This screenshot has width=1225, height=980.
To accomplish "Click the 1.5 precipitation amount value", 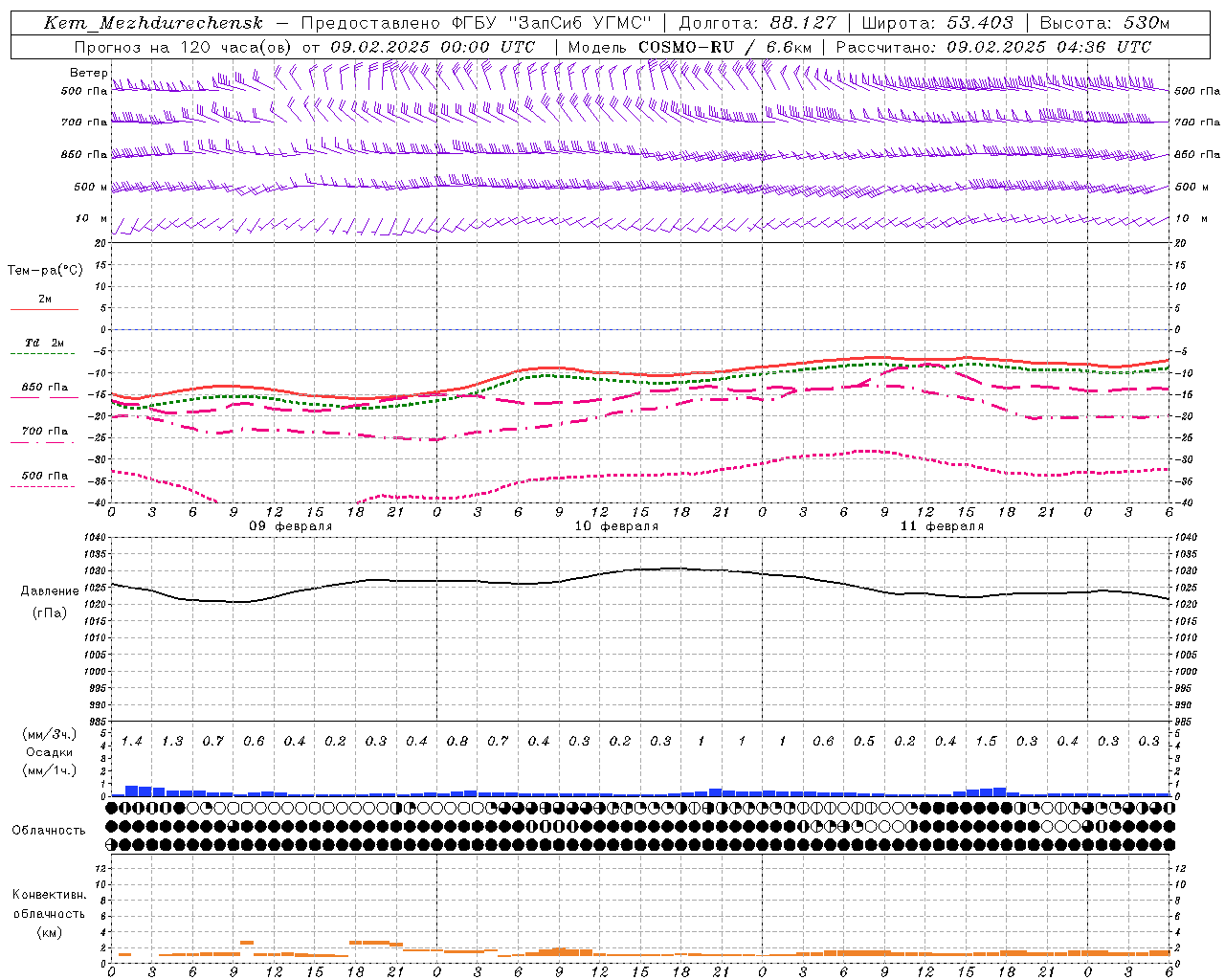I will point(986,742).
